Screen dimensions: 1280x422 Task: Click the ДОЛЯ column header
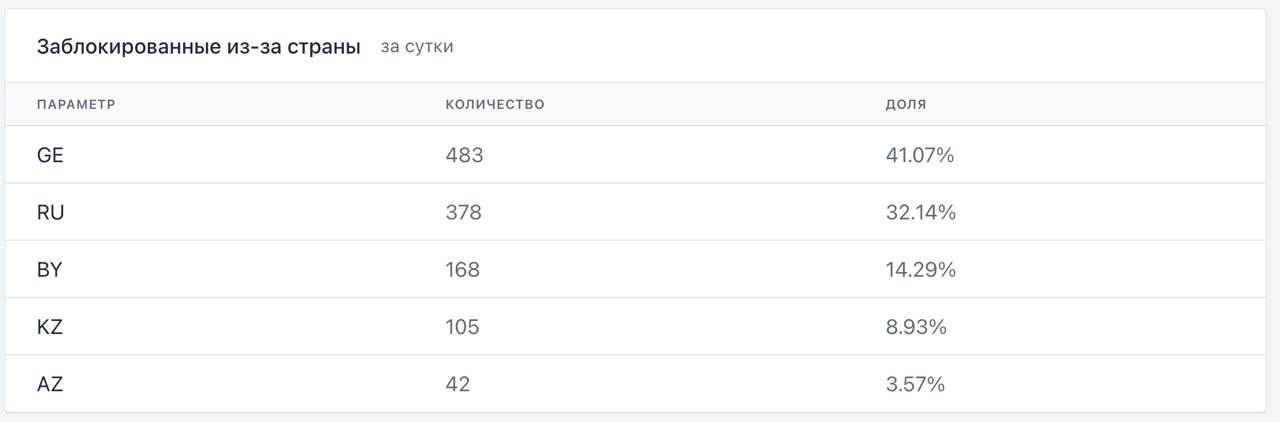tap(906, 104)
